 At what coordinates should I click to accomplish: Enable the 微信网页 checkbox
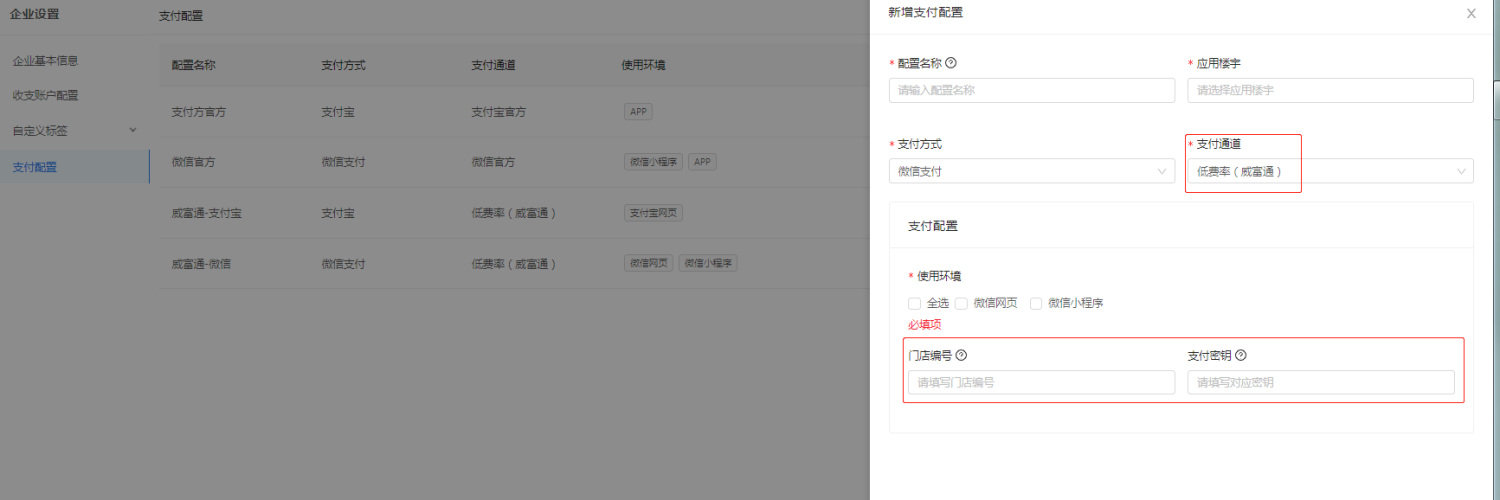pyautogui.click(x=961, y=303)
